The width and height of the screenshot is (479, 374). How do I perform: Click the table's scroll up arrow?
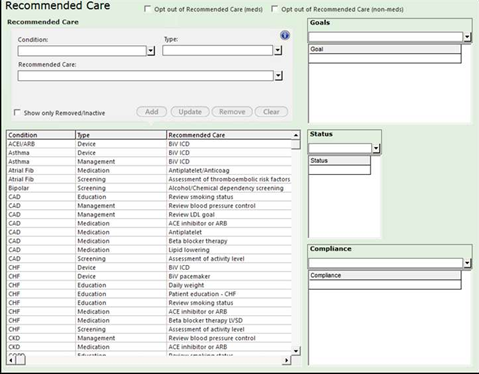tap(296, 135)
